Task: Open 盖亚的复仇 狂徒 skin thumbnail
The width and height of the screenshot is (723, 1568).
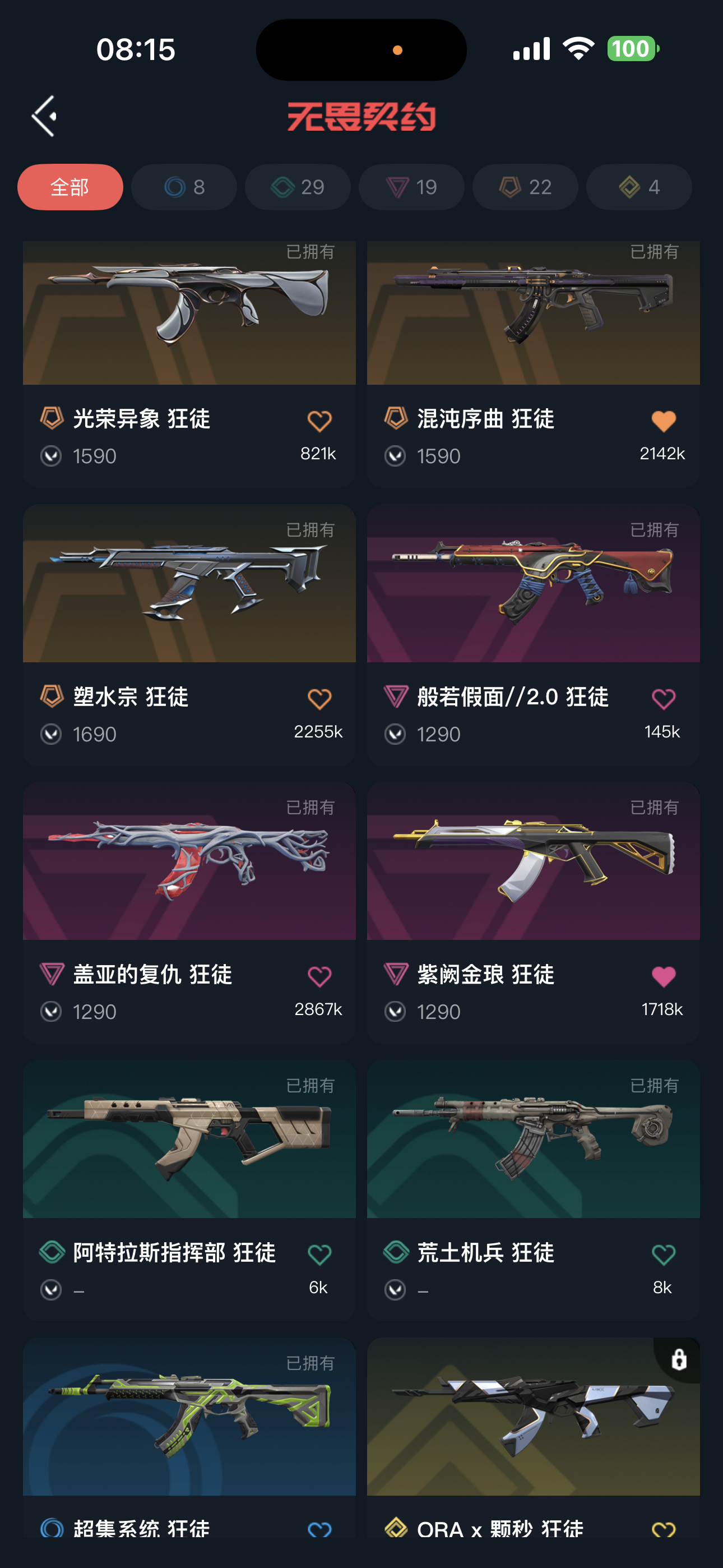Action: tap(189, 861)
